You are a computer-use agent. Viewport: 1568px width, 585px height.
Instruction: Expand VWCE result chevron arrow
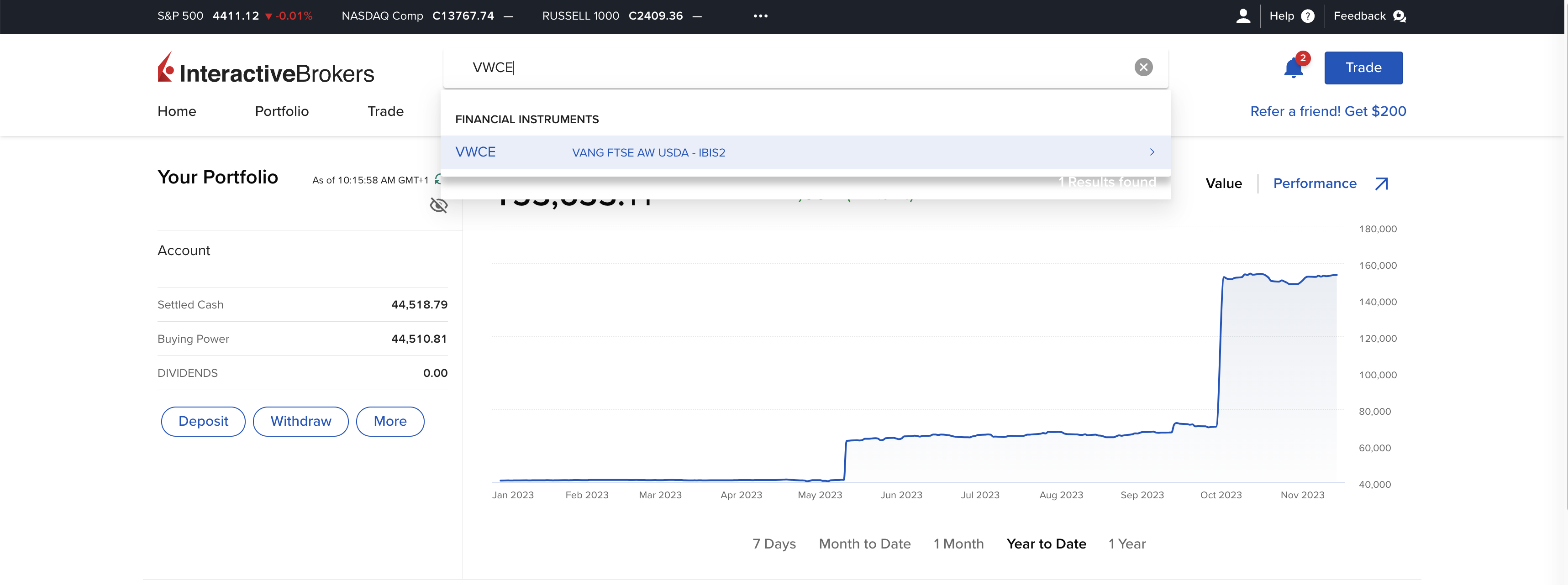pos(1151,152)
